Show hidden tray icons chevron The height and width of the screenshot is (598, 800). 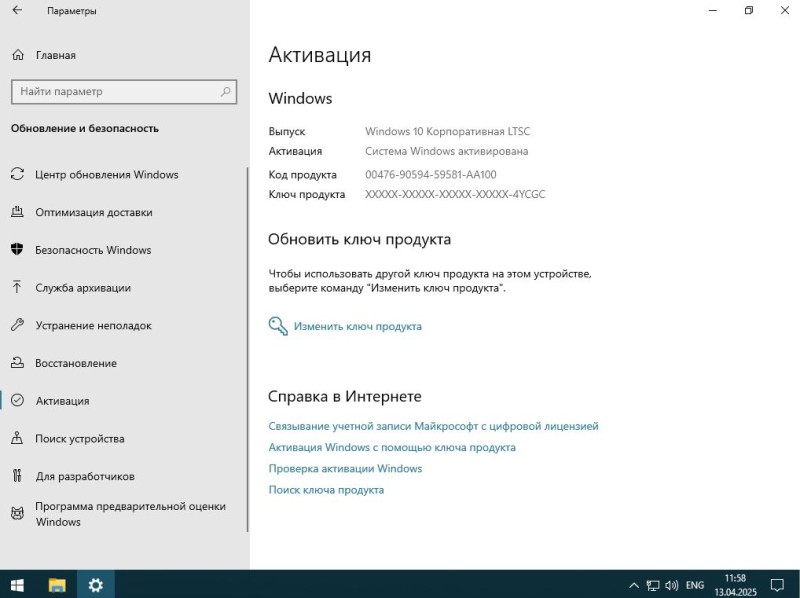pyautogui.click(x=633, y=585)
